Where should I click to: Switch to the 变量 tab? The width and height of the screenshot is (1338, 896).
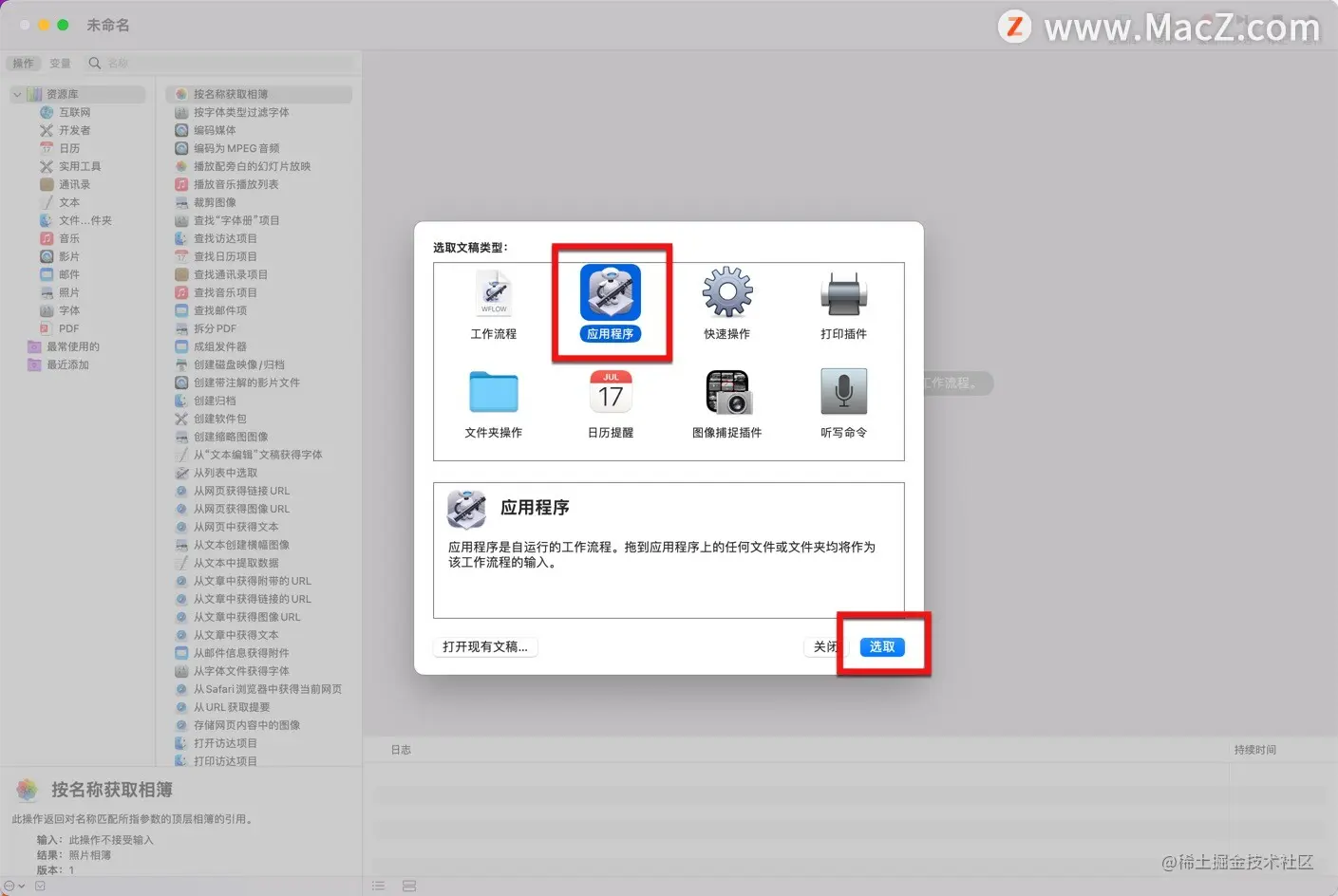[60, 64]
